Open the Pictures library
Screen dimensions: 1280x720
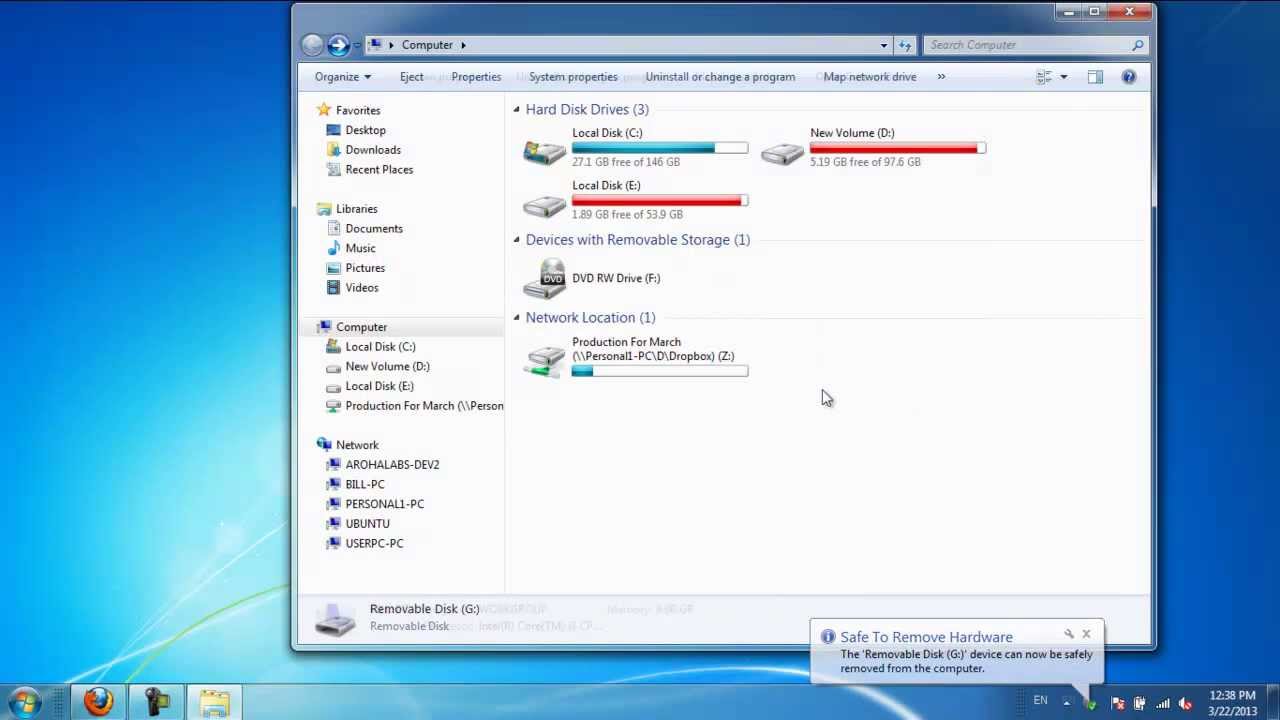click(365, 268)
